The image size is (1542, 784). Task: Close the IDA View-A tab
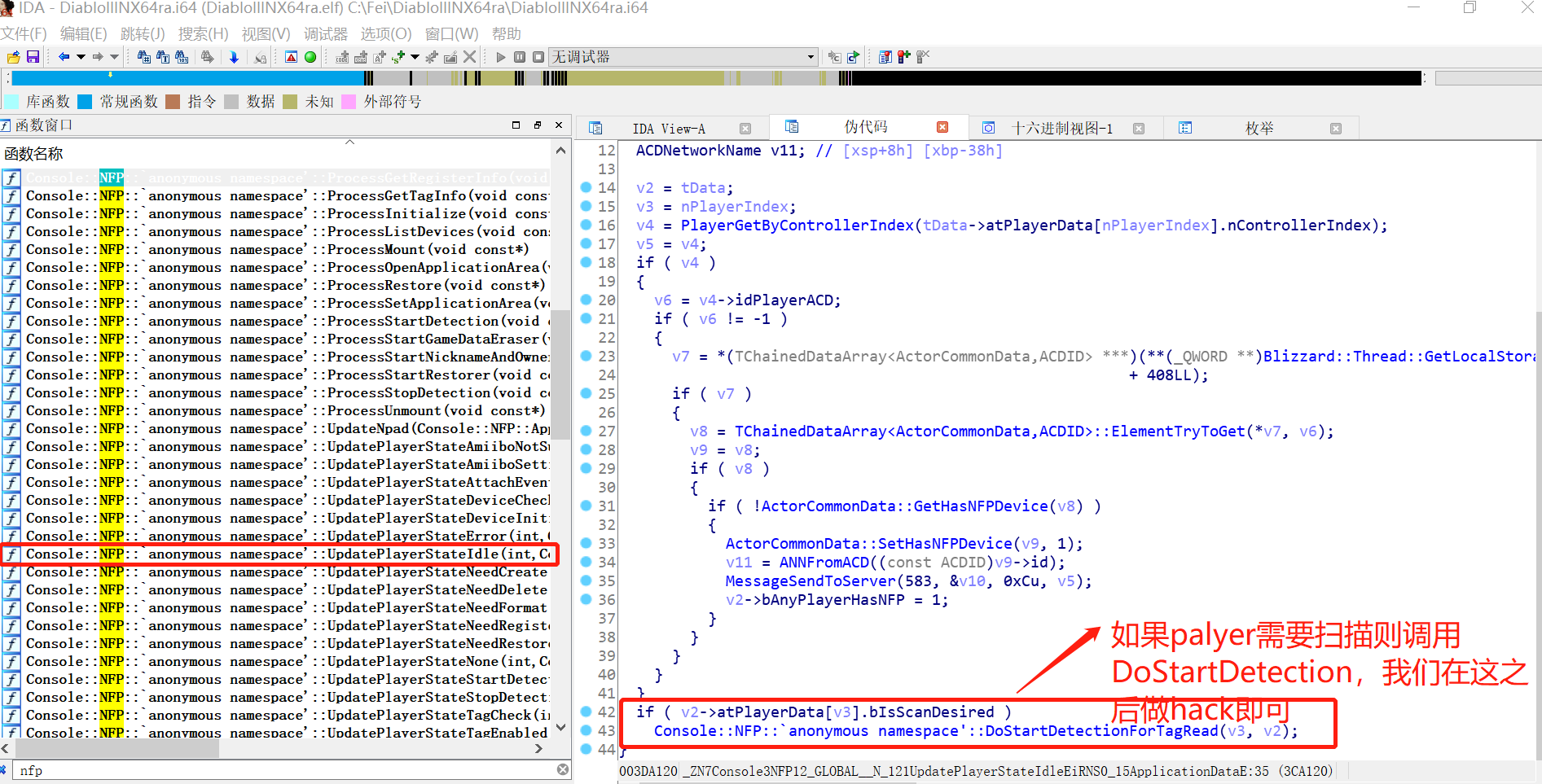pos(745,129)
